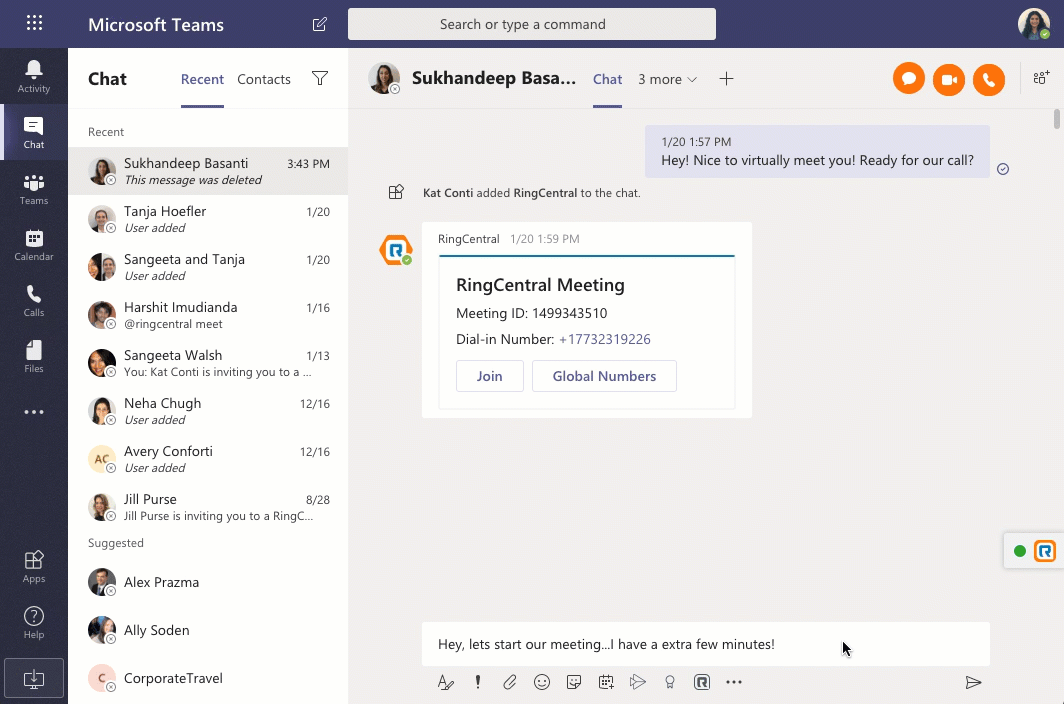Toggle set delivery options with the exclamation icon

click(x=478, y=681)
